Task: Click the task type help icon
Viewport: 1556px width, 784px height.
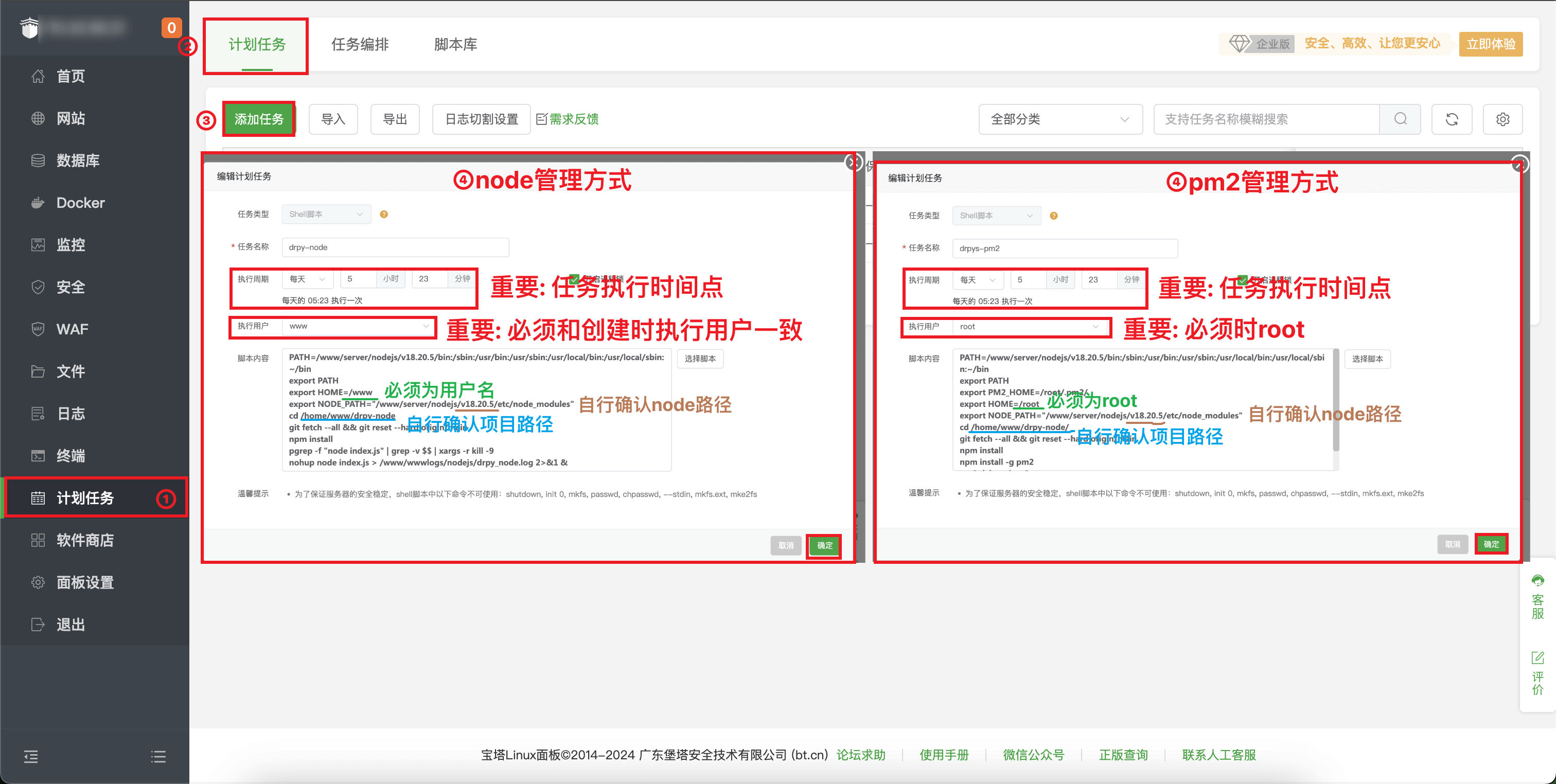Action: coord(383,215)
